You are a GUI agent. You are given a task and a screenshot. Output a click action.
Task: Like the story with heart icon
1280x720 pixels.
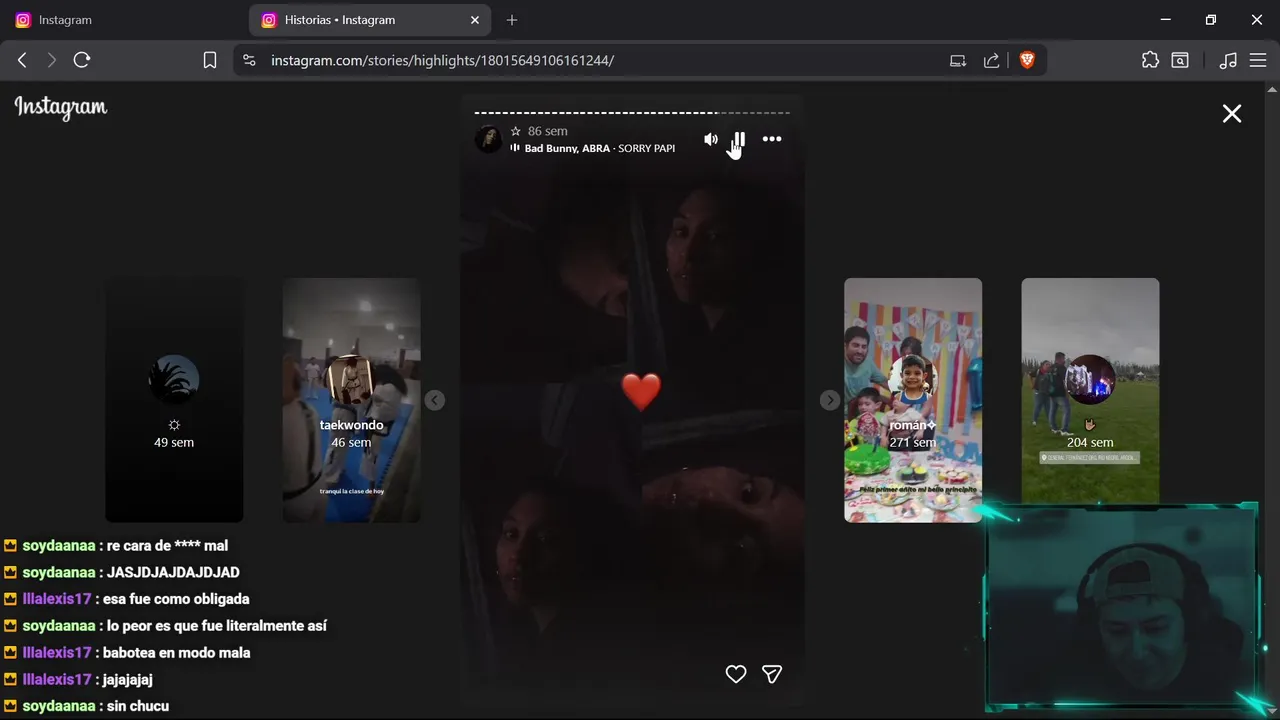click(736, 674)
